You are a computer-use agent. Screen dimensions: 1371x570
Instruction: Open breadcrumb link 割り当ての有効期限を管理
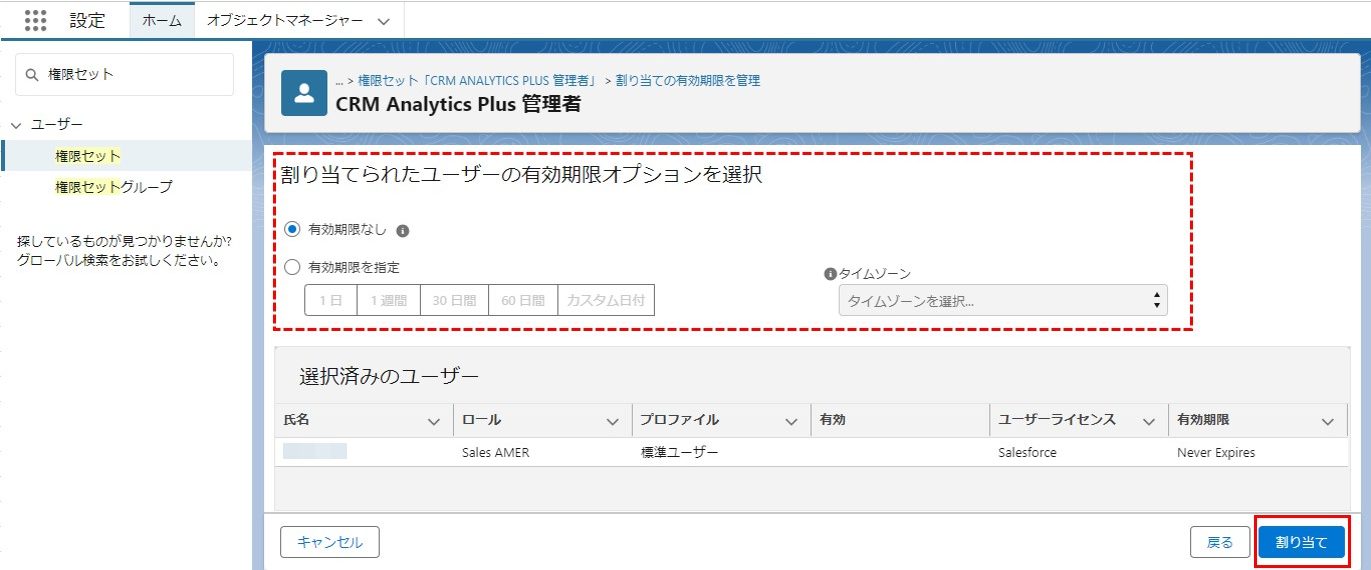point(688,80)
